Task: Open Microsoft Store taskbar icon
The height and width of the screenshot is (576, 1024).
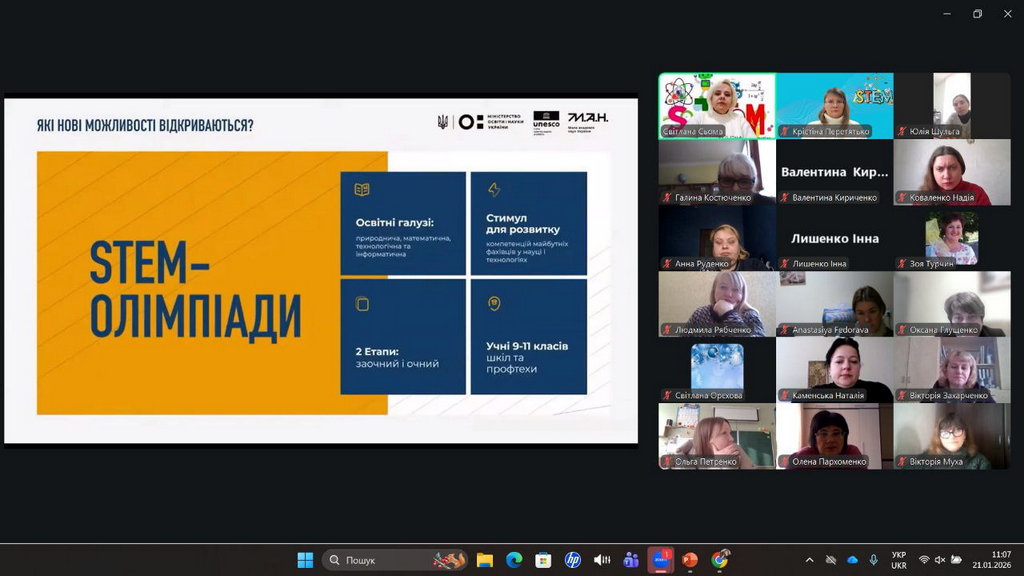Action: point(543,560)
